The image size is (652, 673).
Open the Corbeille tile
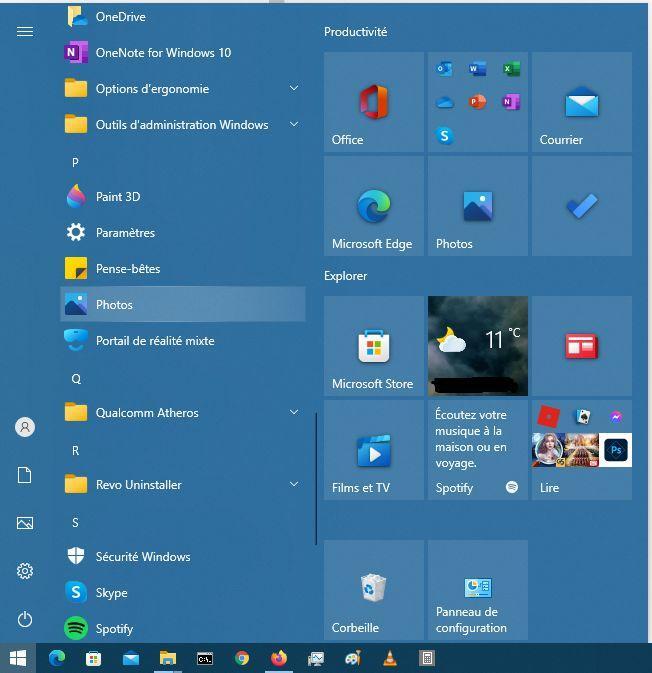pyautogui.click(x=374, y=590)
